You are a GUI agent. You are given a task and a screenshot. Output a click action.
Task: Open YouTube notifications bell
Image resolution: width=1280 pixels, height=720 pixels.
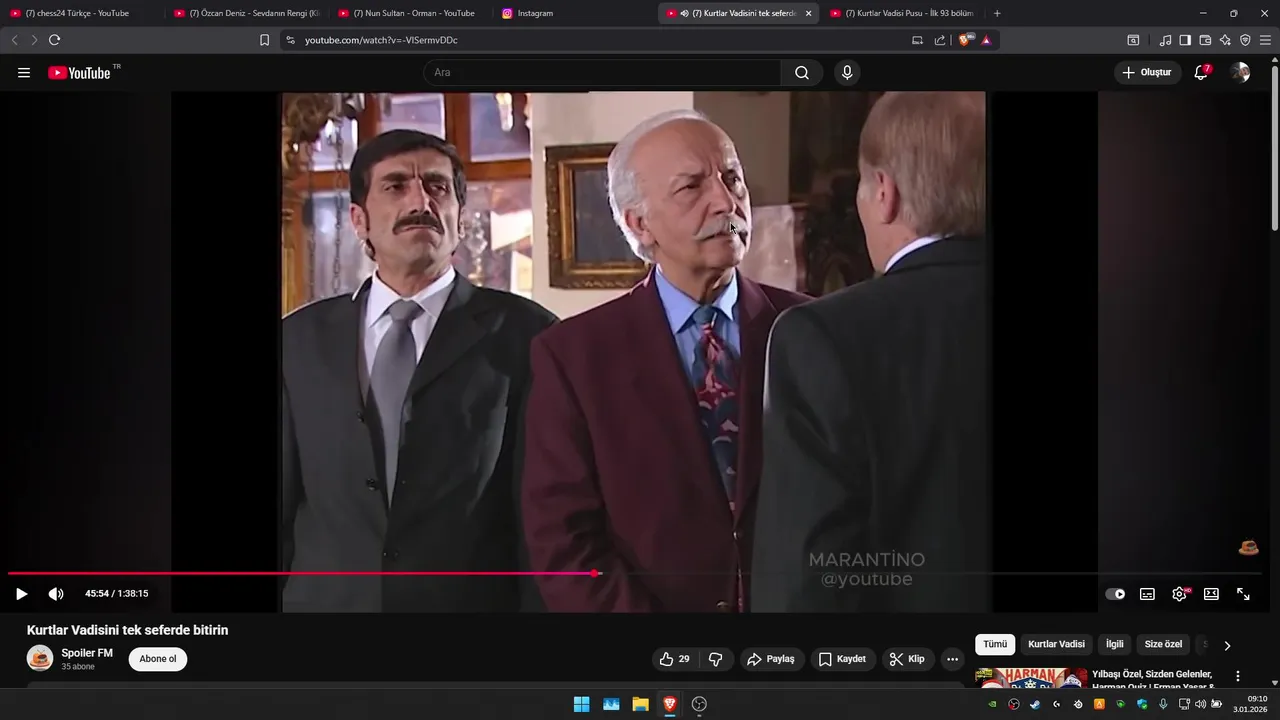click(1202, 72)
